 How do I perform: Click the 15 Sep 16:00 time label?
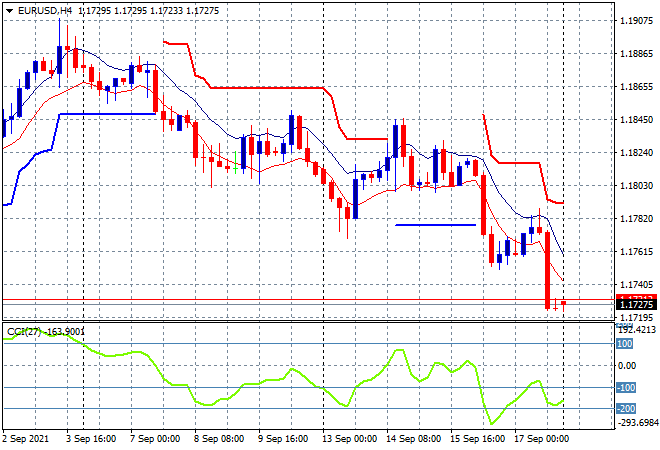coord(477,439)
